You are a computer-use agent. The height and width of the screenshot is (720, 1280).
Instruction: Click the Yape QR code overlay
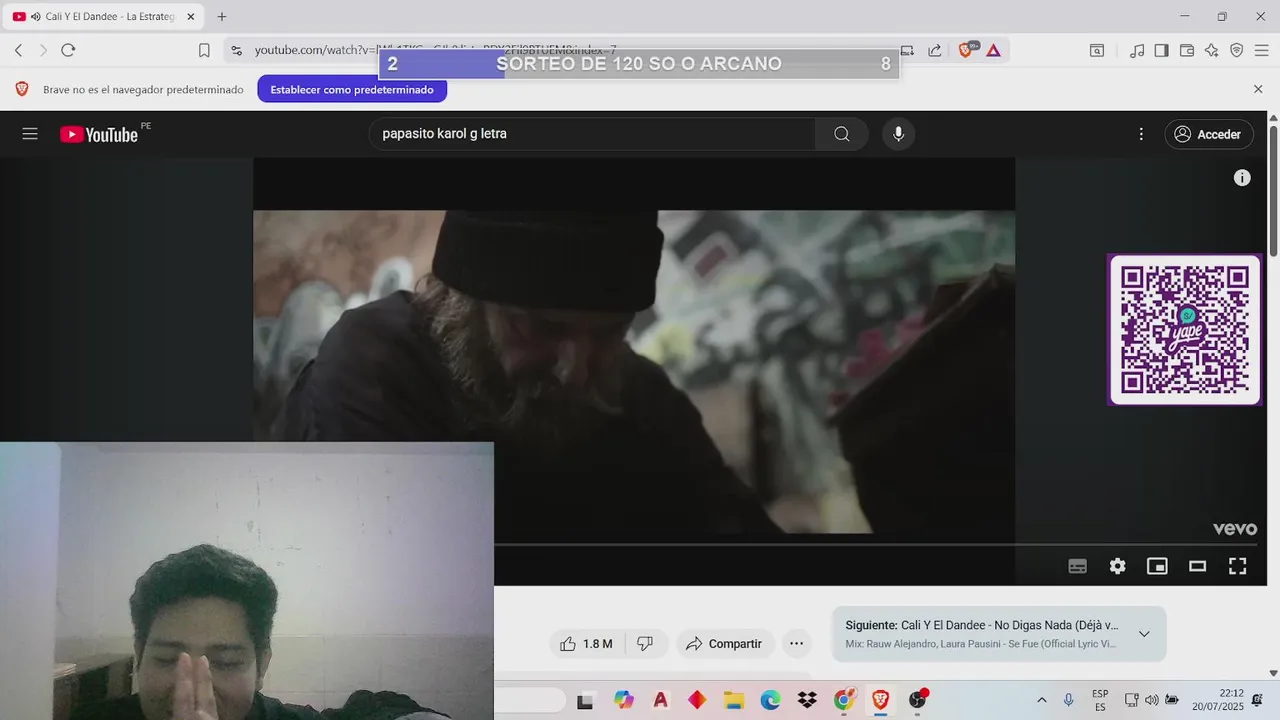click(1185, 330)
